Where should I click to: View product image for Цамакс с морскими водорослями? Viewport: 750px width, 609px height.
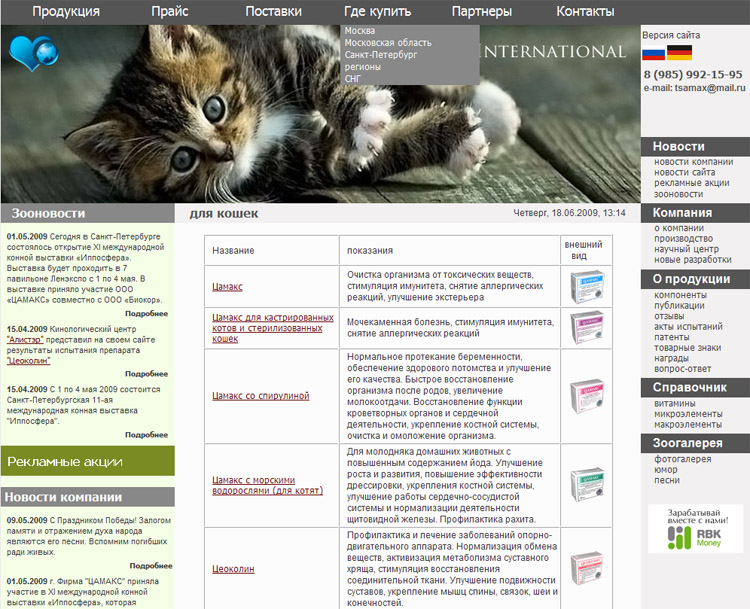click(587, 485)
